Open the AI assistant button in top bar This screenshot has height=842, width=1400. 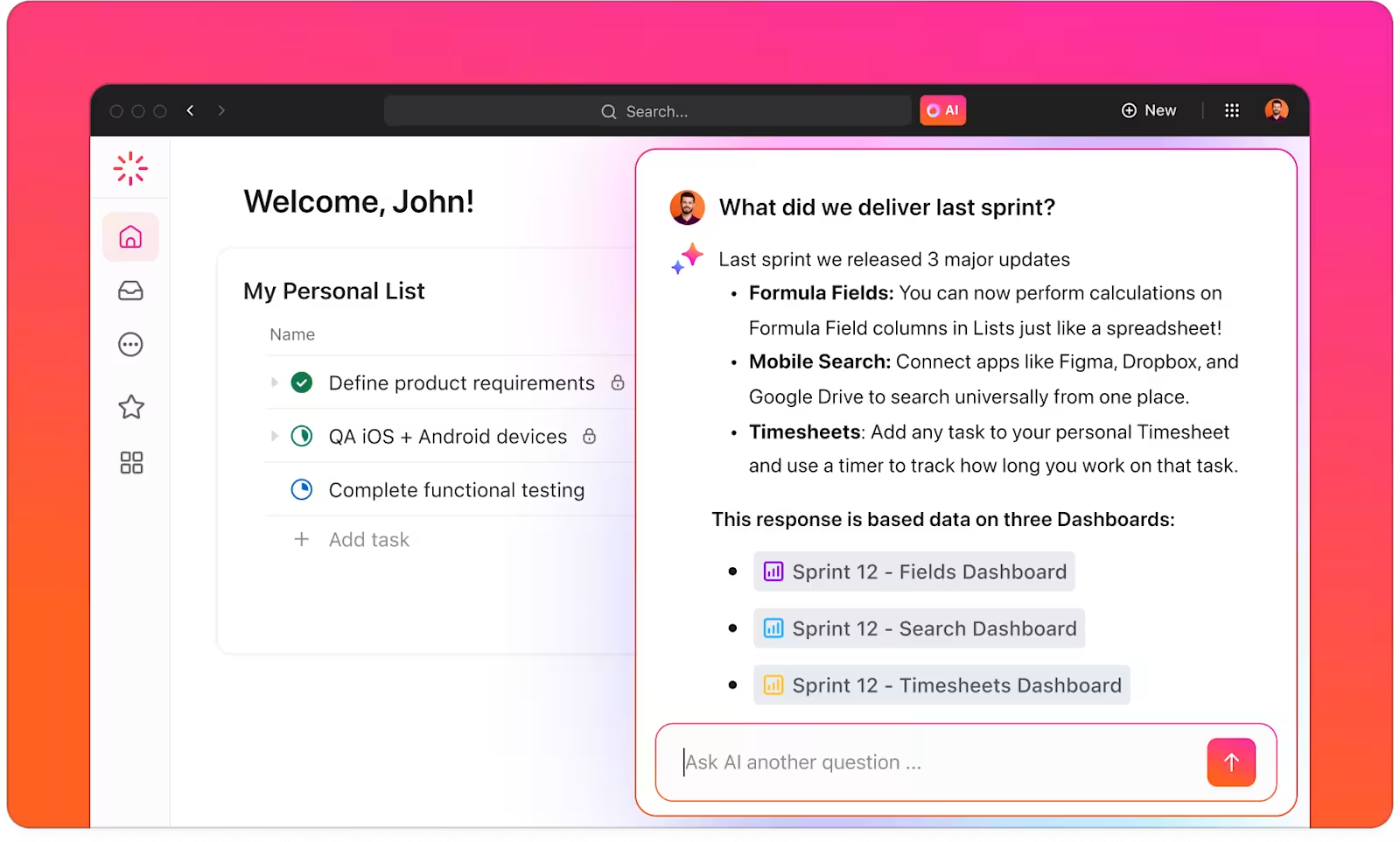tap(942, 110)
